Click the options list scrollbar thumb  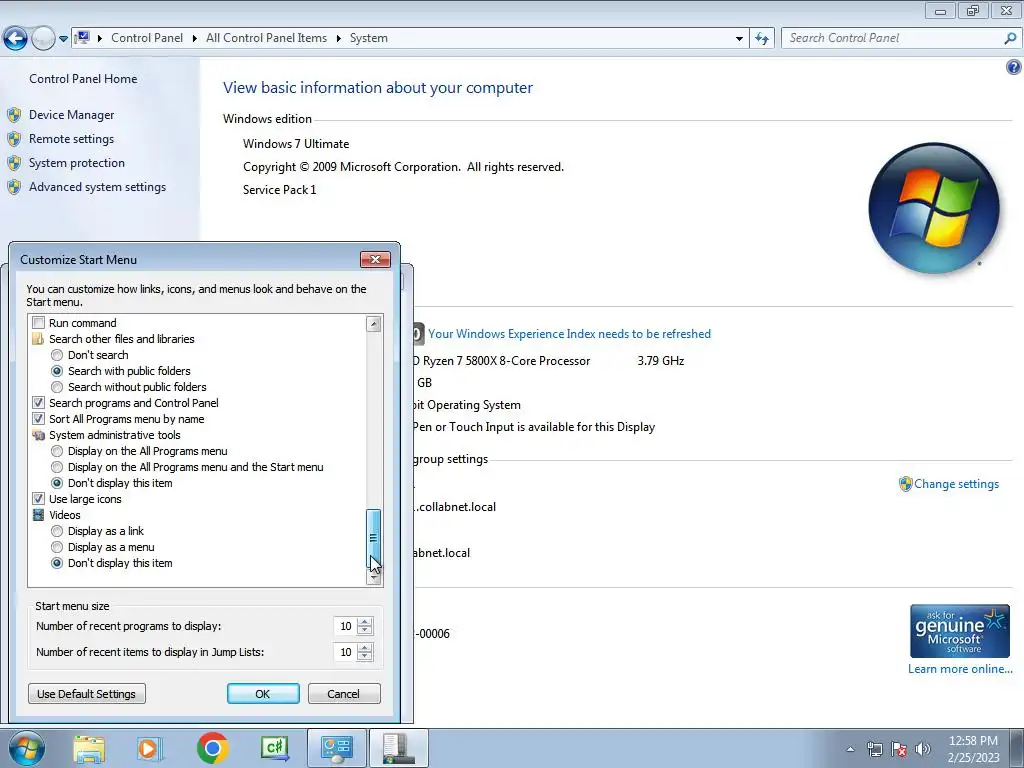click(x=374, y=538)
